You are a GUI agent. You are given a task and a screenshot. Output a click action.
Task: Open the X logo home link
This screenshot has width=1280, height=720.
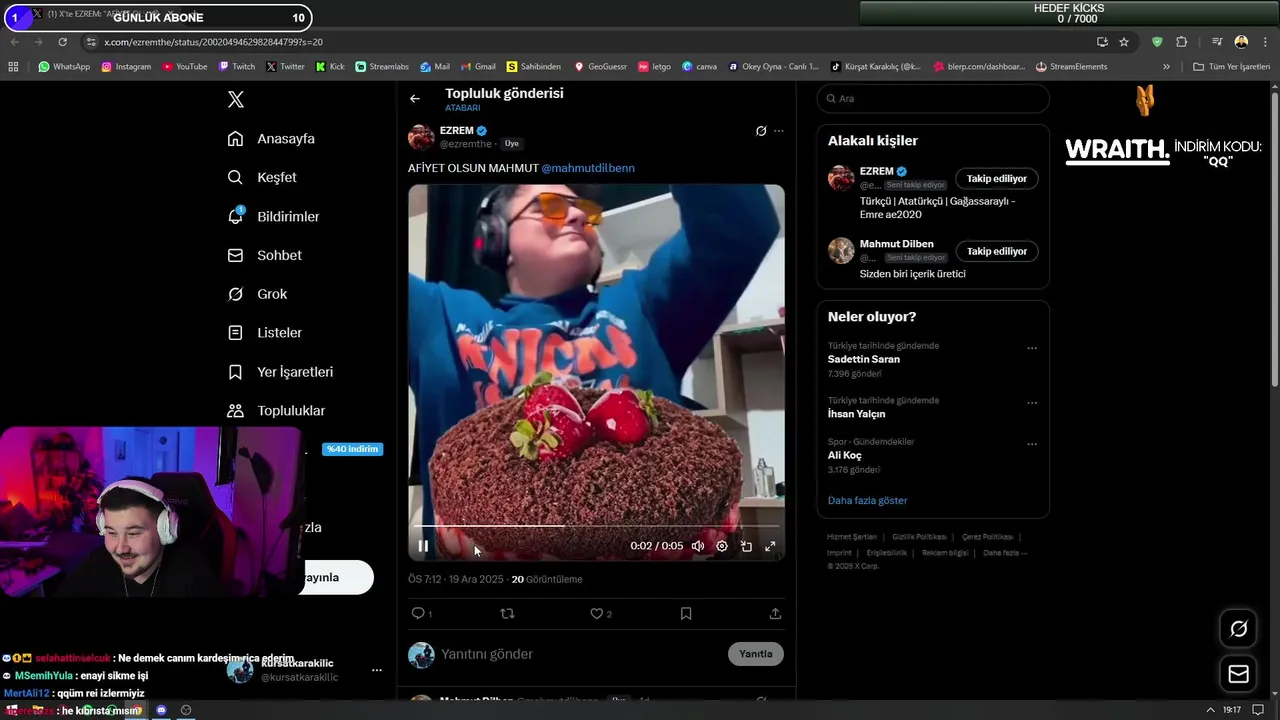tap(236, 99)
